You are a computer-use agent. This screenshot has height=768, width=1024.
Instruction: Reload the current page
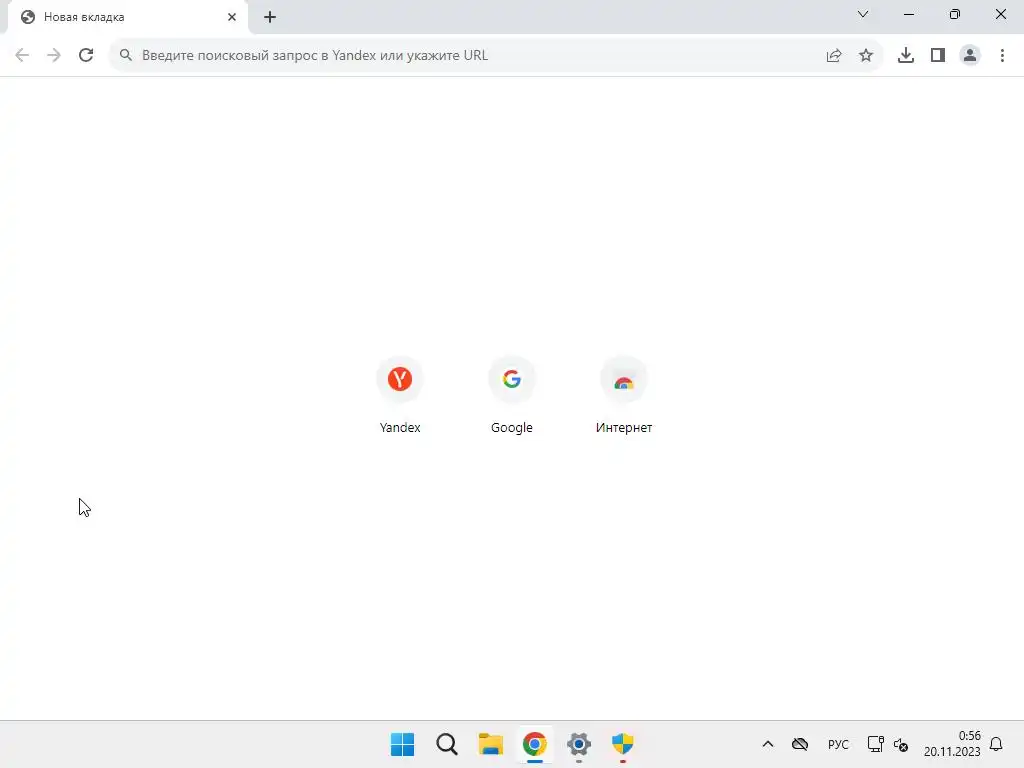click(x=86, y=56)
